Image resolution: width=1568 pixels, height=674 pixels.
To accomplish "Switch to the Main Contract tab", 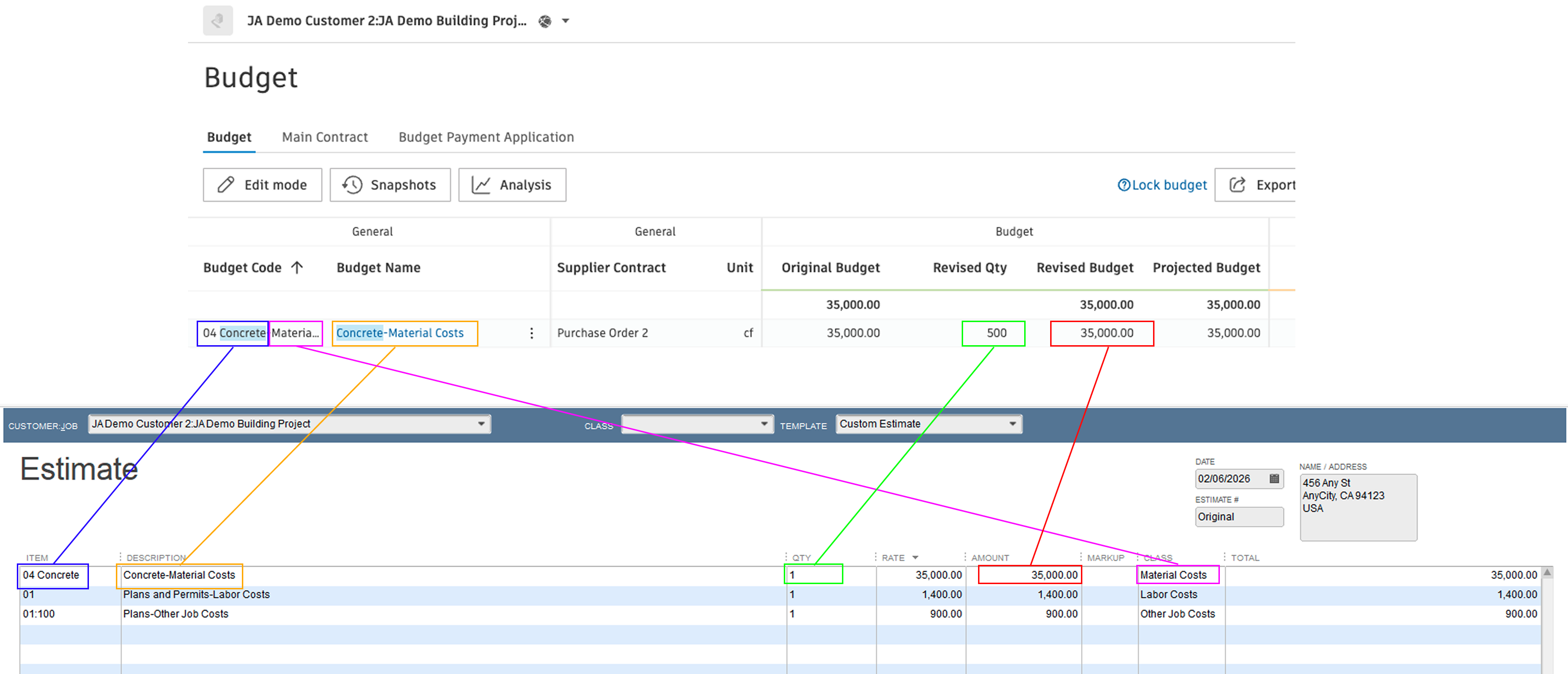I will coord(325,137).
